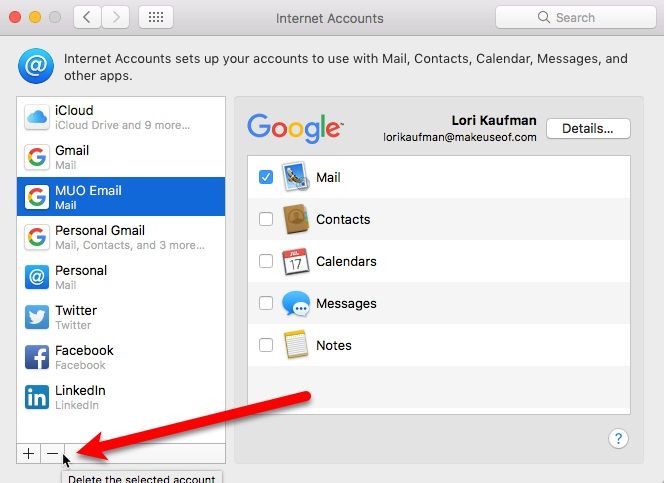Select the Gmail account in list
The image size is (666, 483).
click(x=120, y=157)
